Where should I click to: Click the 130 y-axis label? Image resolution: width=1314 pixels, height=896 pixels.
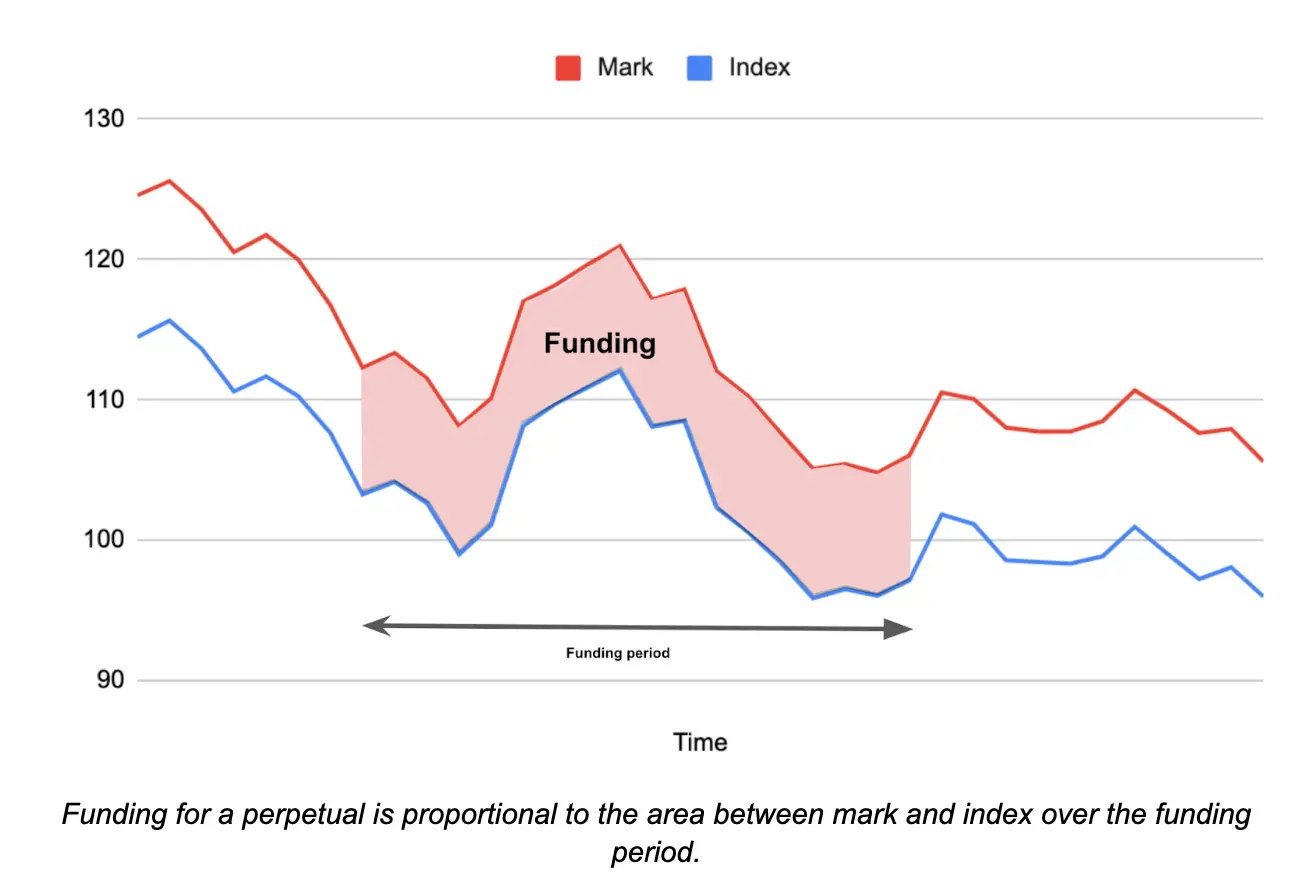[103, 119]
